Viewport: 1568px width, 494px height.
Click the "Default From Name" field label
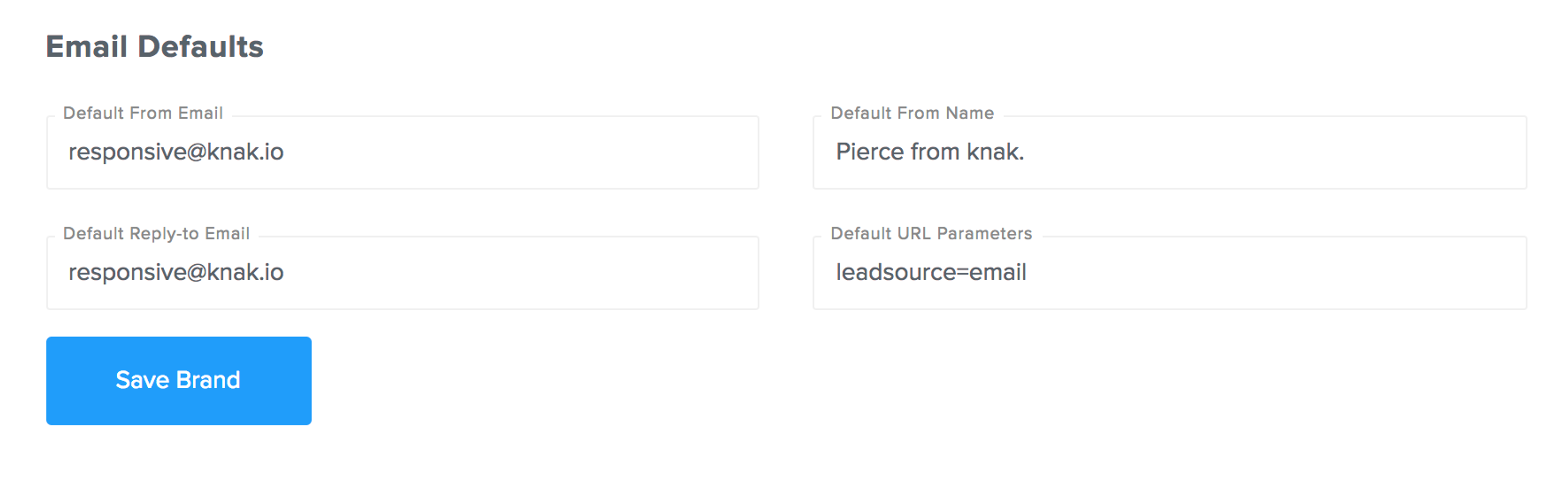(x=912, y=113)
